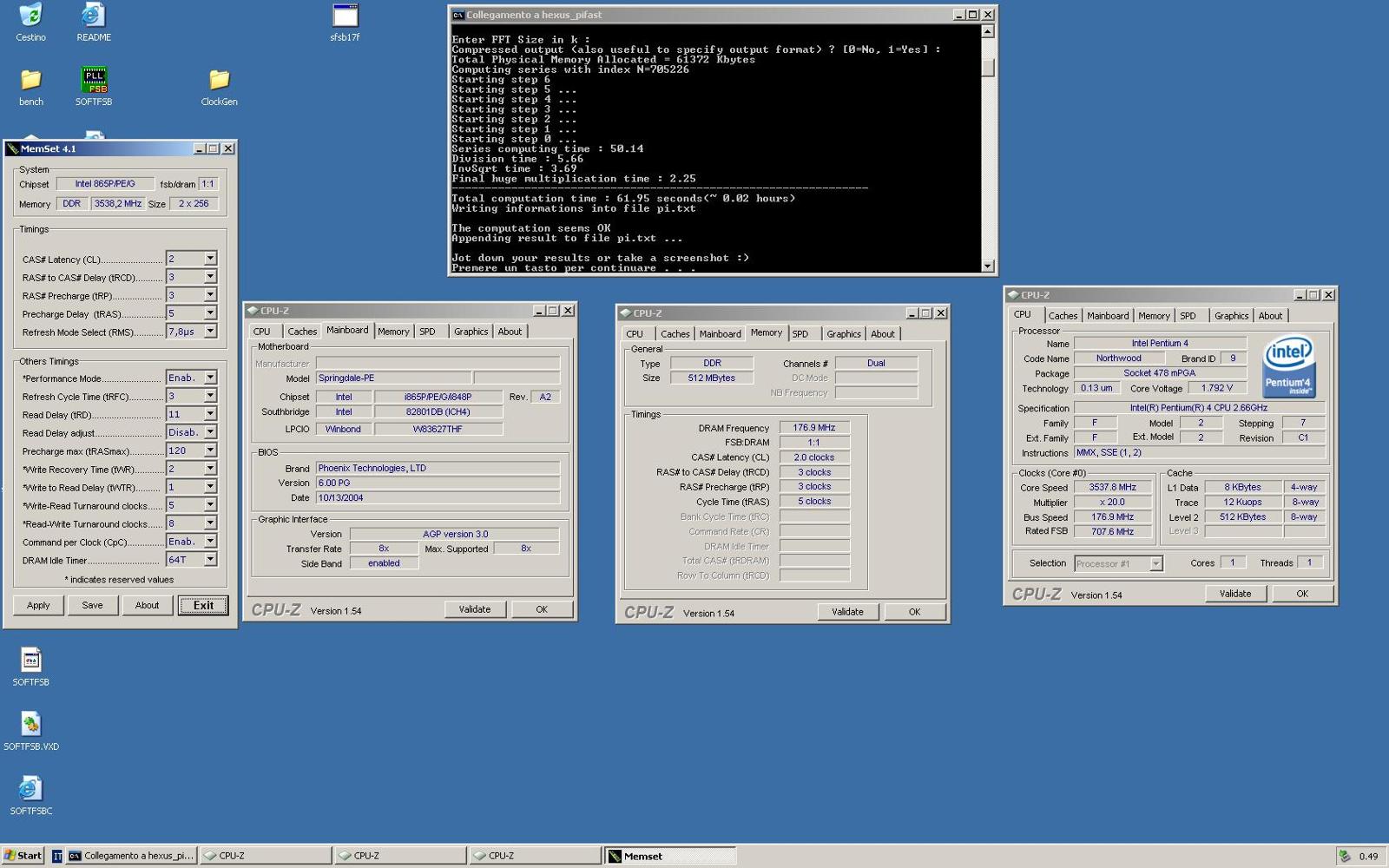Click the DRAM Frequency 176.9 MHz value
This screenshot has width=1389, height=868.
[x=814, y=427]
